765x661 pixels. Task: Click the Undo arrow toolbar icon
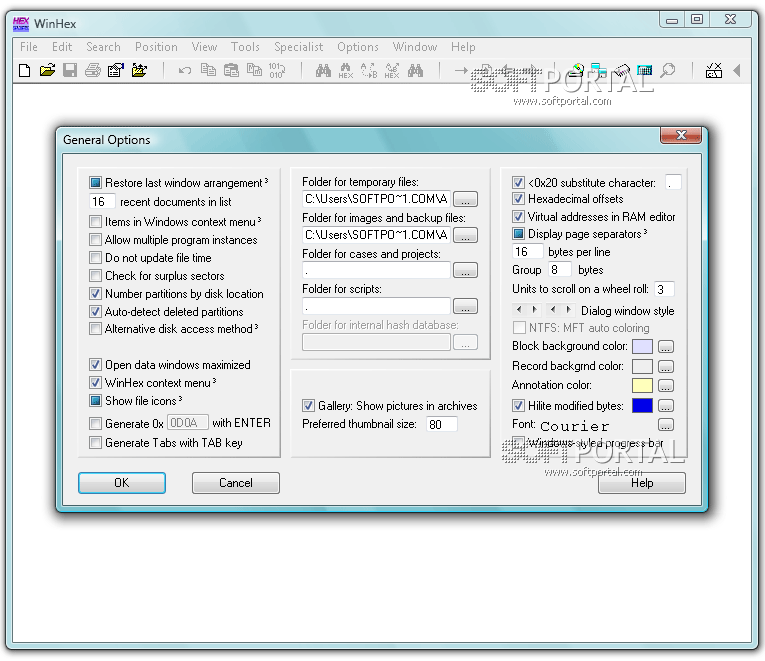184,71
